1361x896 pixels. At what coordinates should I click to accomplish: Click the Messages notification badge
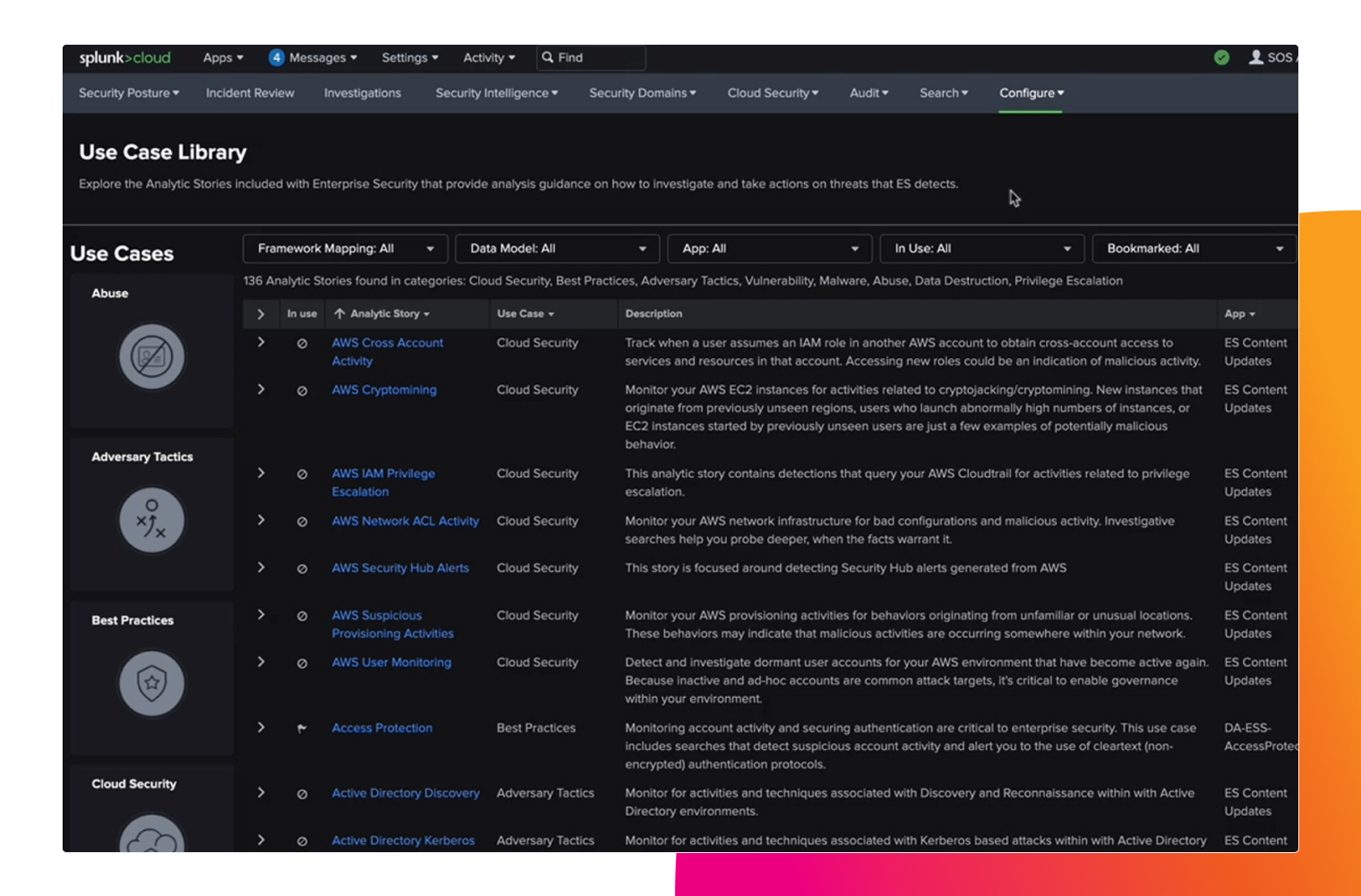coord(276,57)
